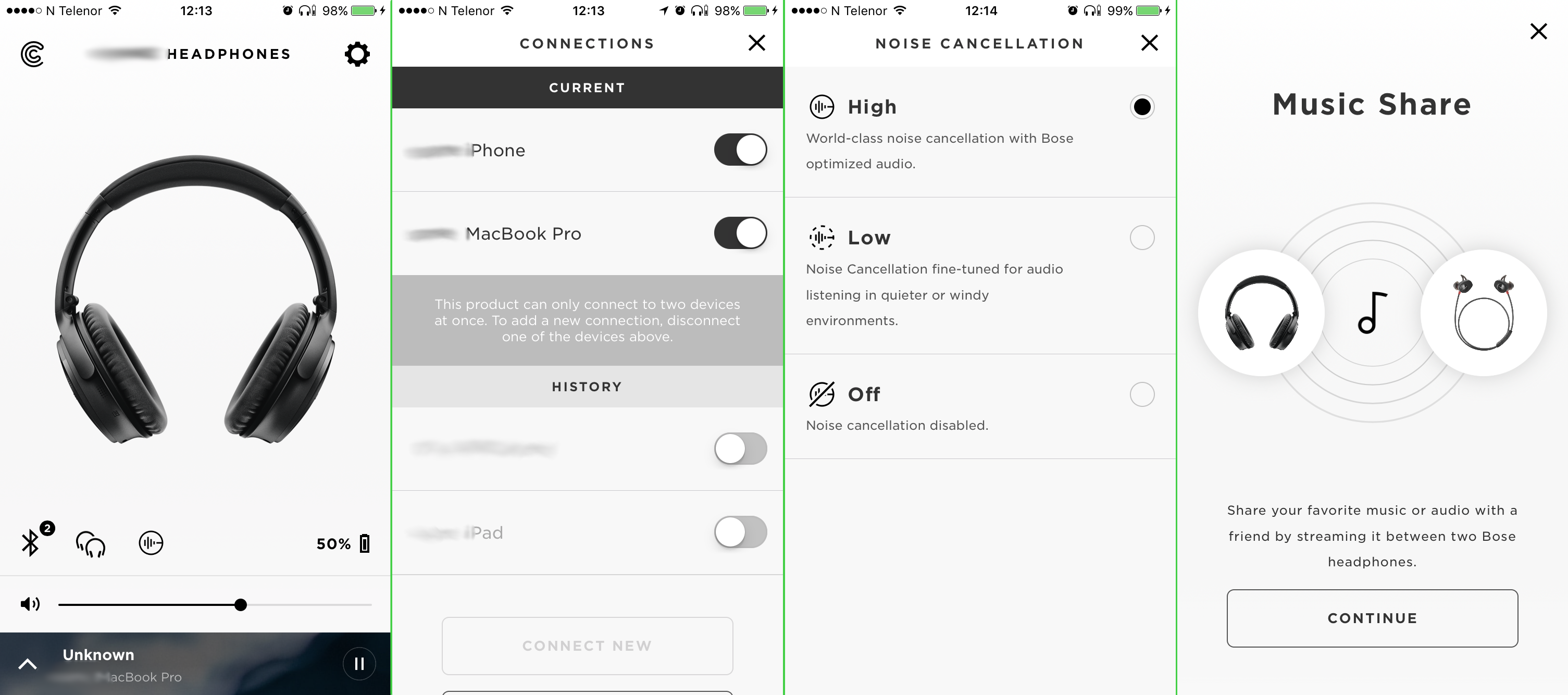The image size is (1568, 695).
Task: Click the noise cancellation Low mode icon
Action: [821, 236]
